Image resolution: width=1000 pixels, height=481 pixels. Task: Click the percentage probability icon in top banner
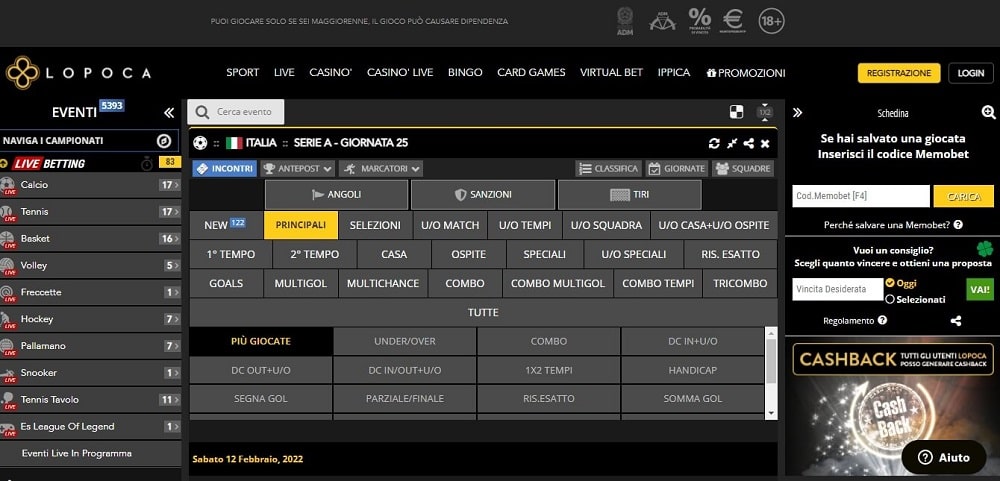(700, 21)
